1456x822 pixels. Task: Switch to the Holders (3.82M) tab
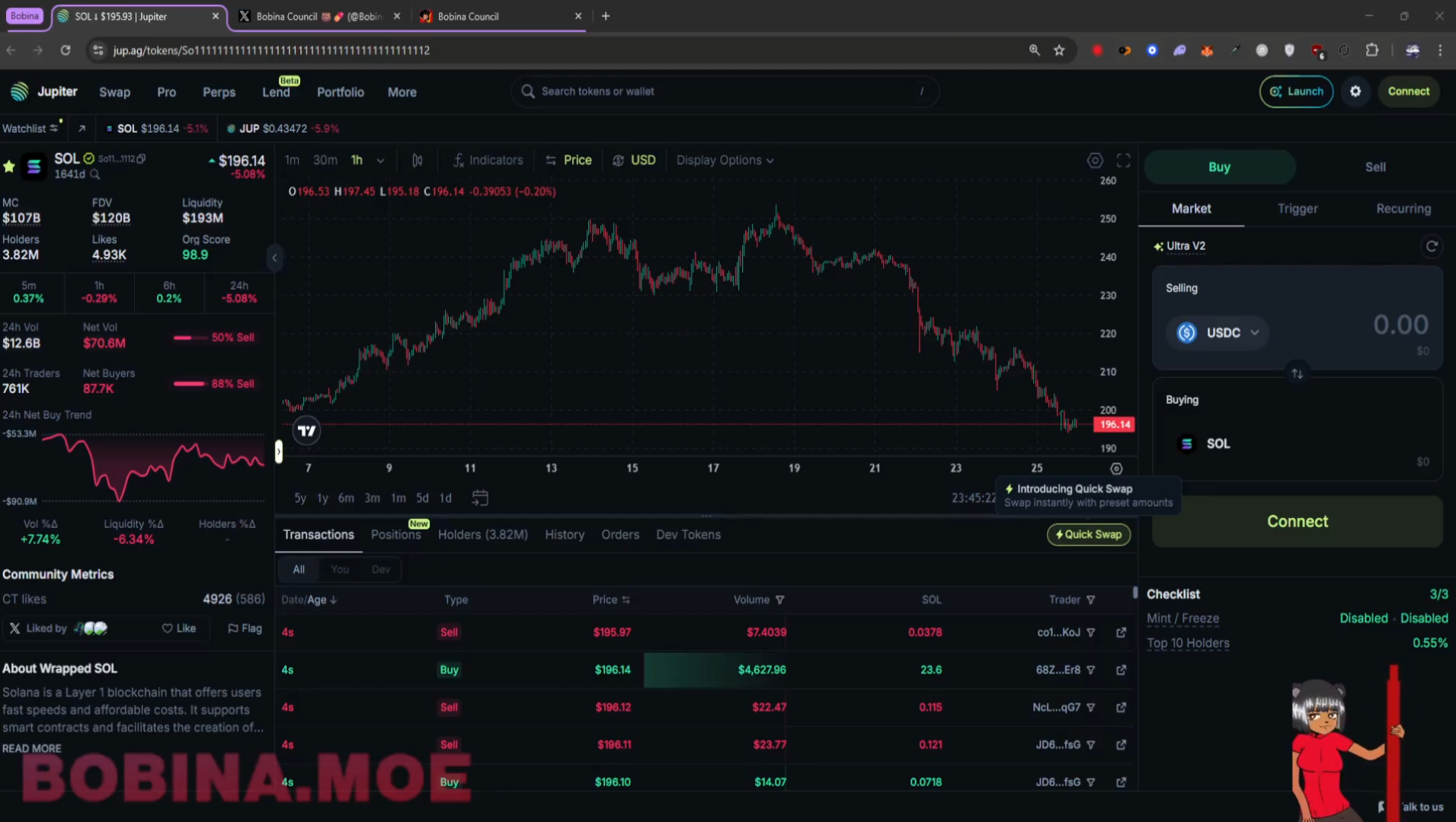(482, 535)
